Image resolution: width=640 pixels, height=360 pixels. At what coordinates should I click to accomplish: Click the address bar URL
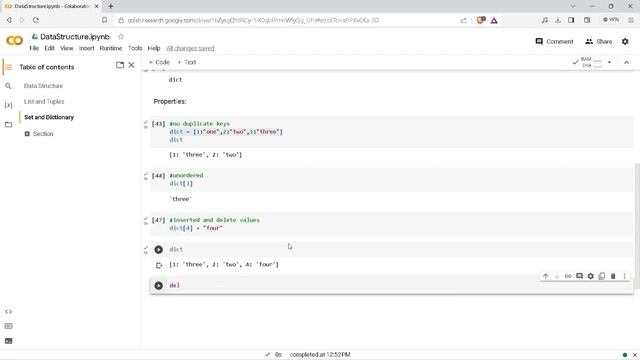point(253,20)
